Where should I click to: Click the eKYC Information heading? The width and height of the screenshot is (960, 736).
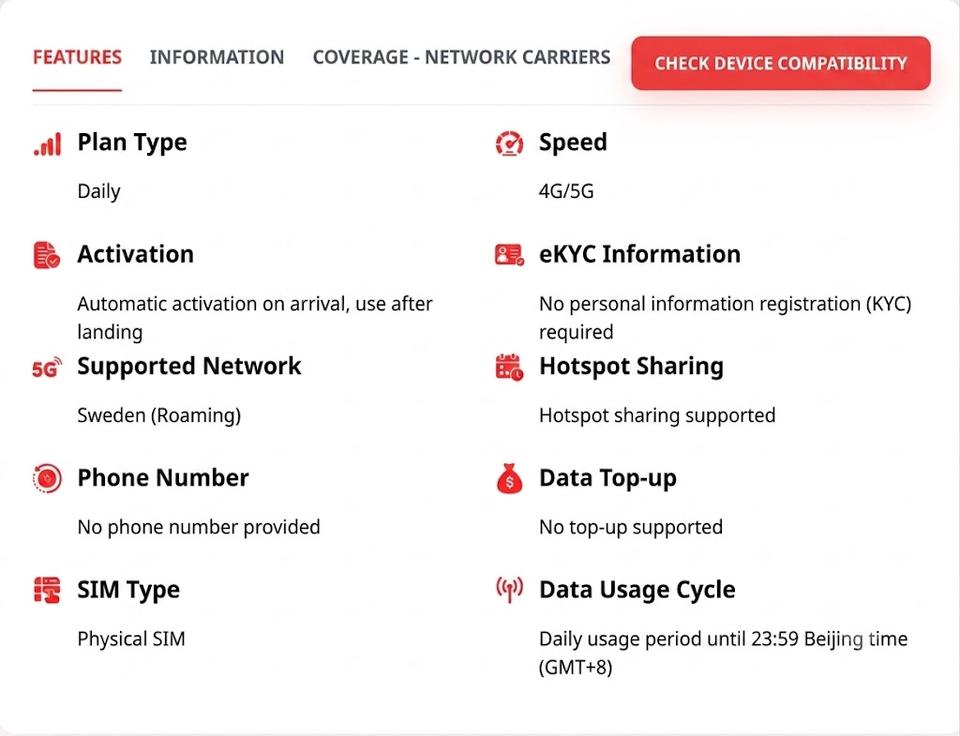[x=640, y=254]
